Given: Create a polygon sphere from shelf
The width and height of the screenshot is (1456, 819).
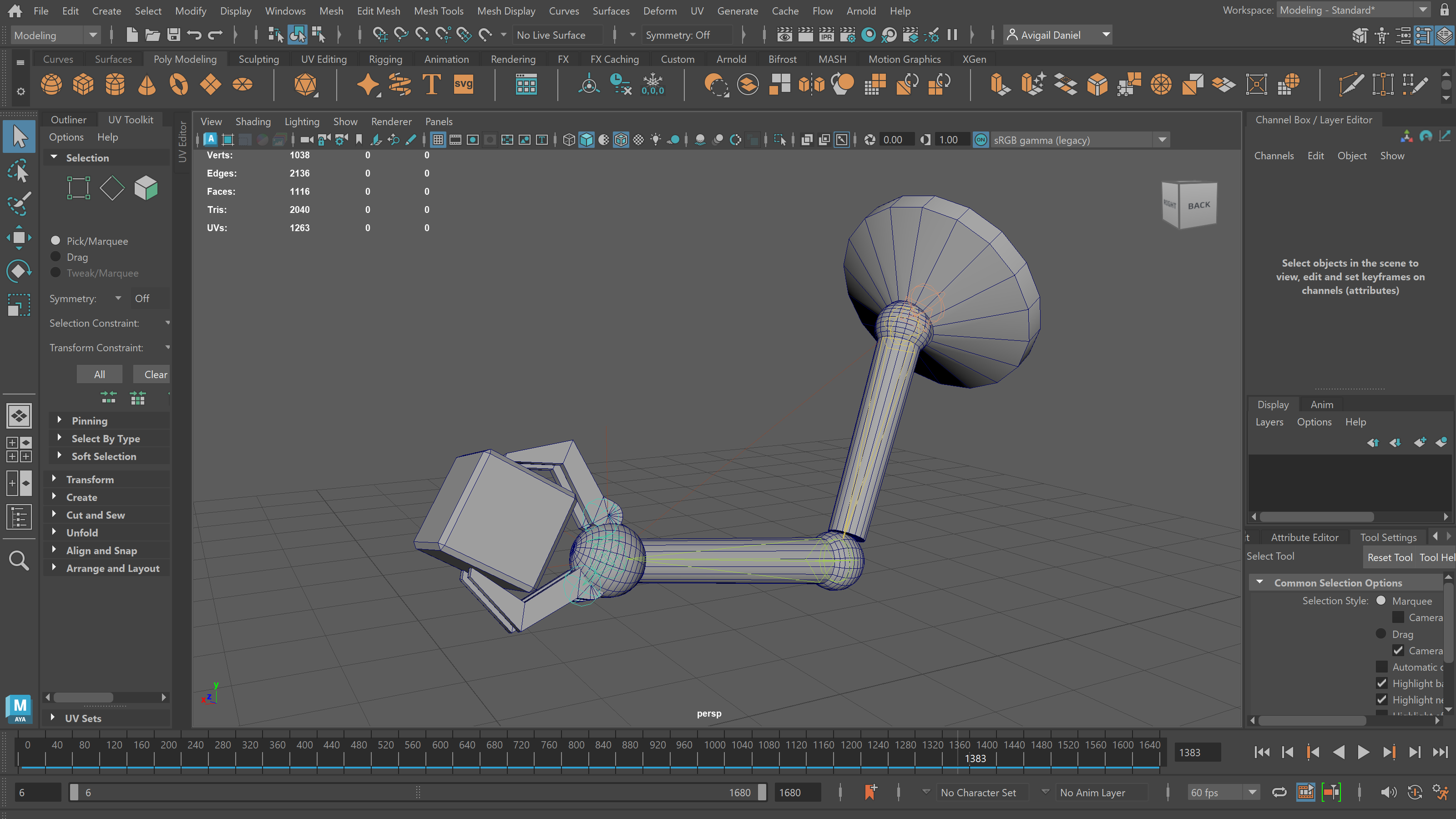Looking at the screenshot, I should 51,85.
